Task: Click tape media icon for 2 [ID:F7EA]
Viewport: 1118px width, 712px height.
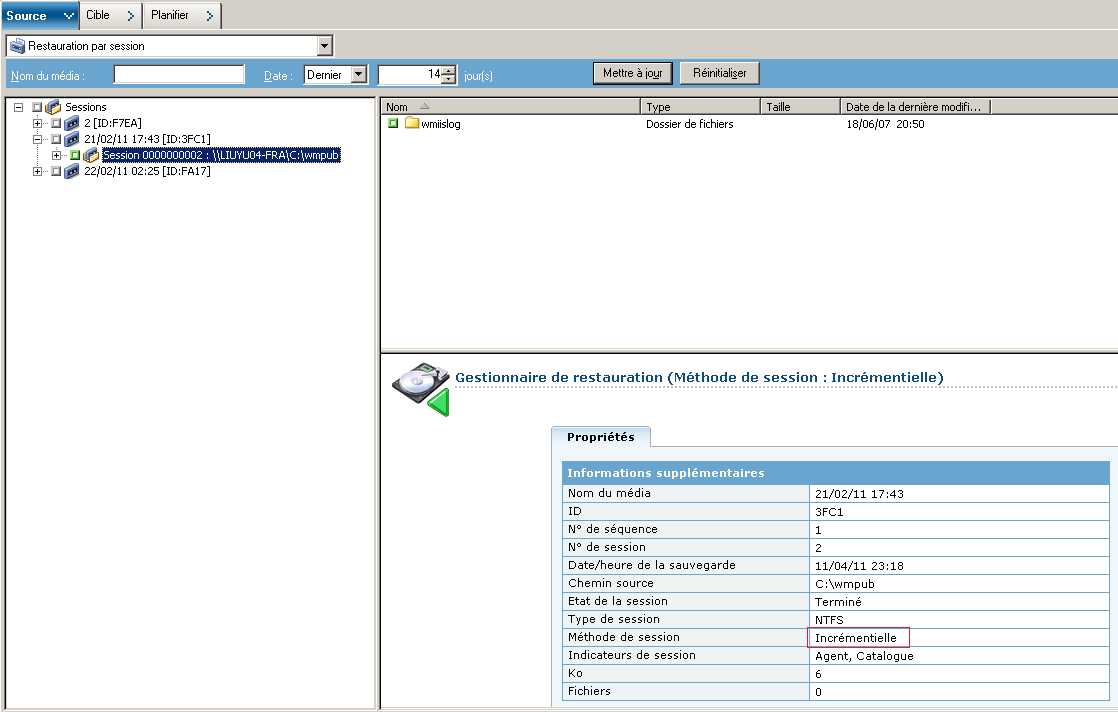Action: [x=72, y=123]
